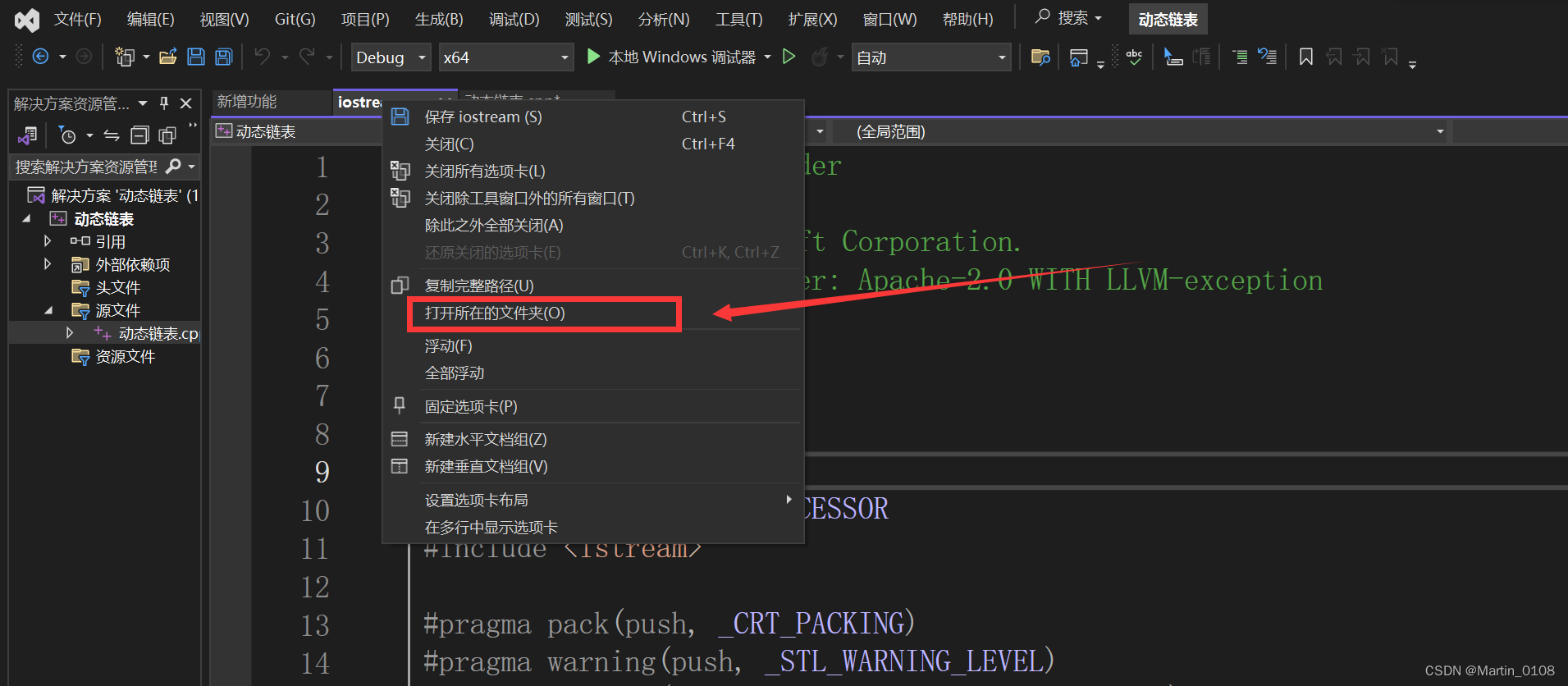Viewport: 1568px width, 686px height.
Task: Click the Visual Studio logo icon
Action: point(27,20)
